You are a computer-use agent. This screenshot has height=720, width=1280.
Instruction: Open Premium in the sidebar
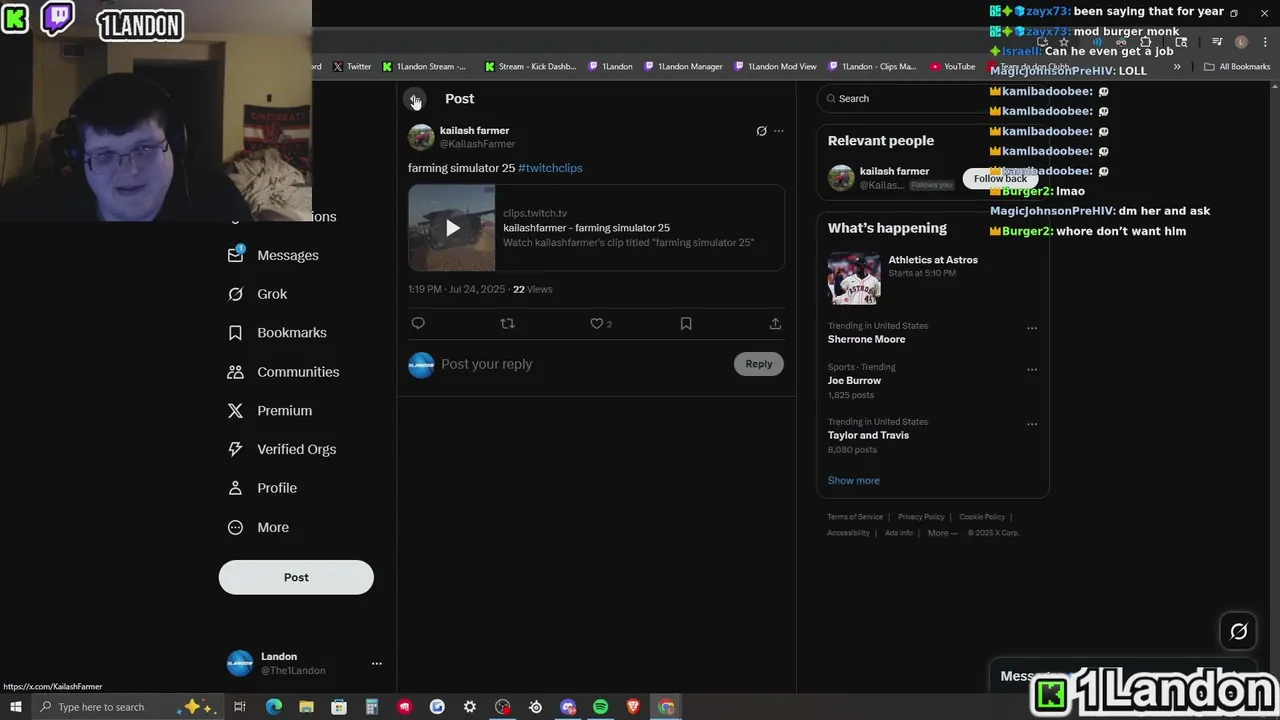[270, 411]
